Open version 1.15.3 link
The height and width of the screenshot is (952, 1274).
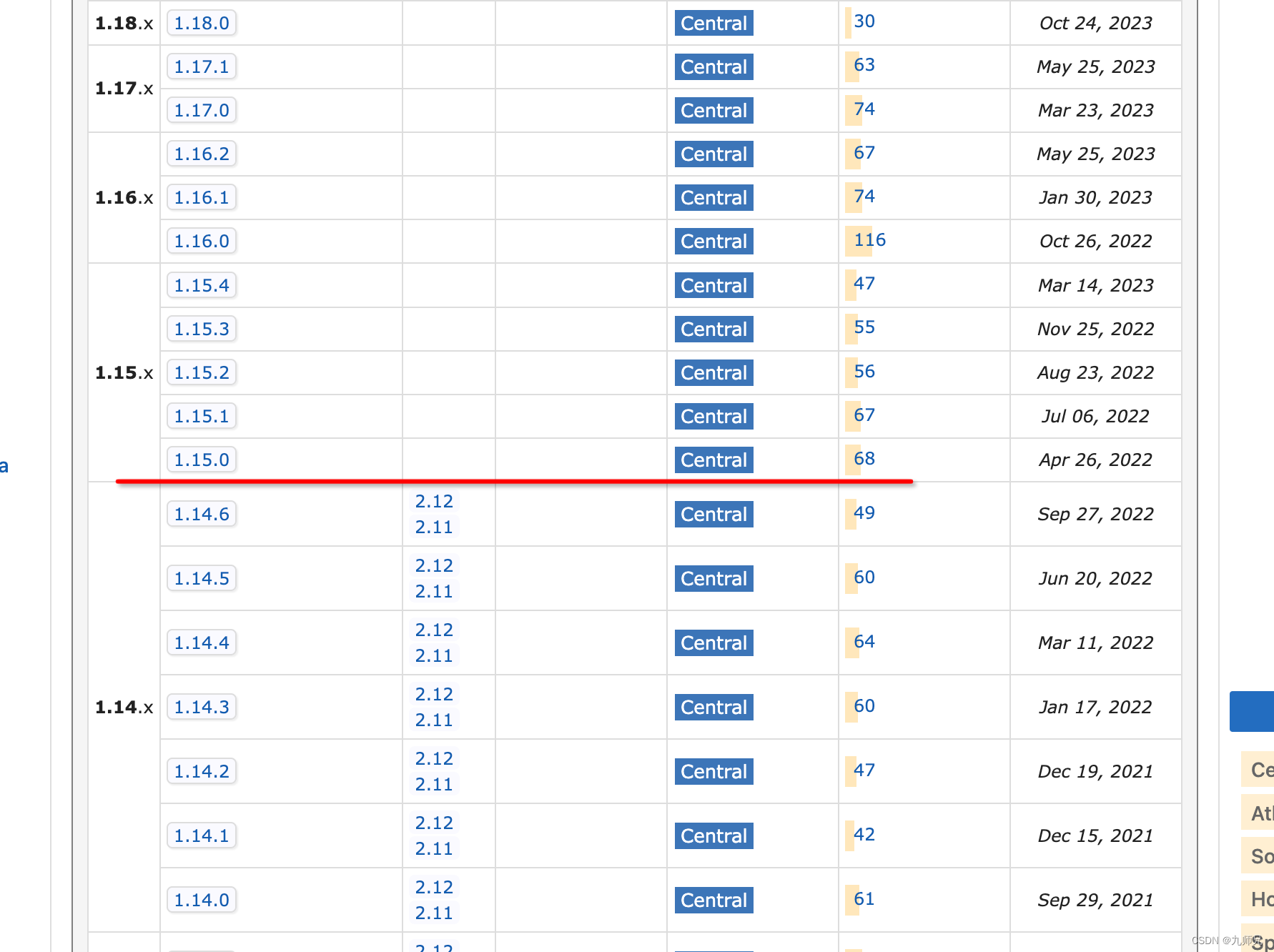202,329
